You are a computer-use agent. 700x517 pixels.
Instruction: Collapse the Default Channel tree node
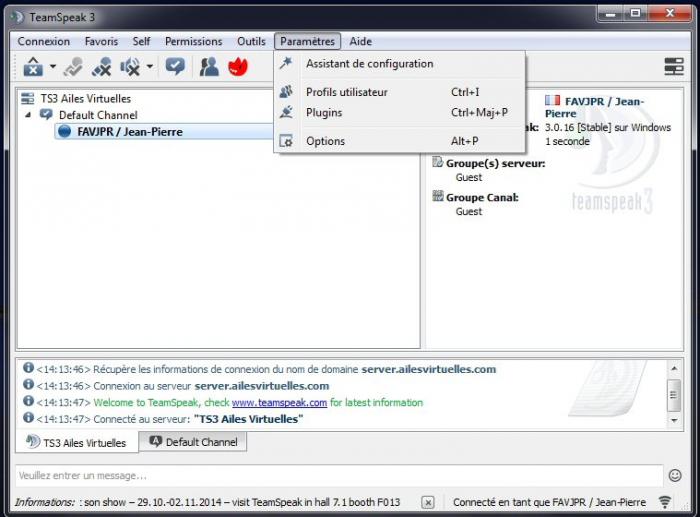[28, 115]
